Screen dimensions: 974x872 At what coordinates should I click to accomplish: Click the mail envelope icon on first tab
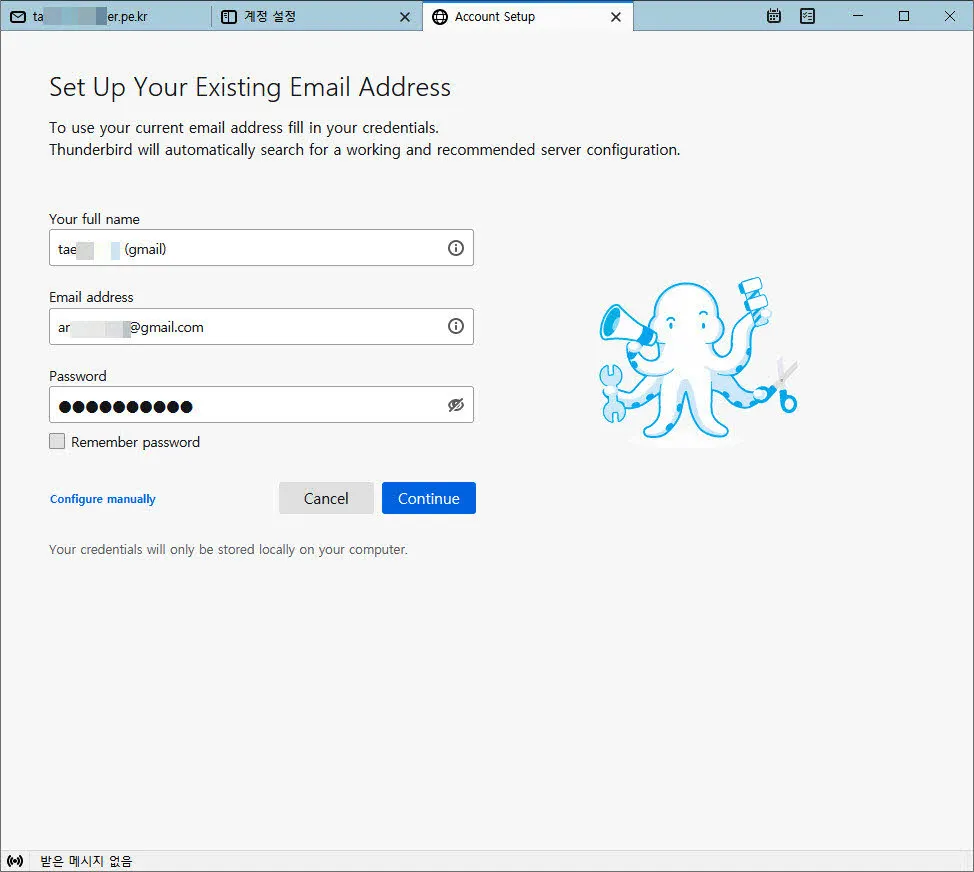(x=19, y=17)
